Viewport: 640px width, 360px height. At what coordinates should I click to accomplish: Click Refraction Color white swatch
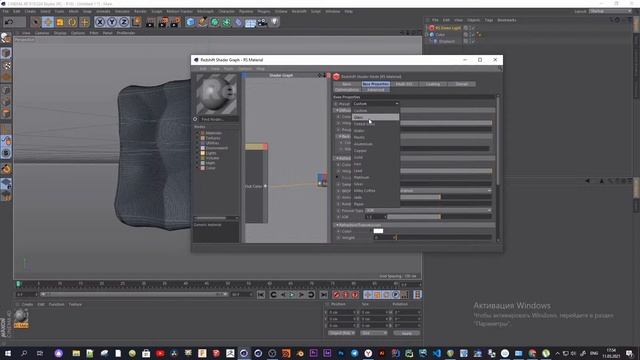pyautogui.click(x=378, y=231)
